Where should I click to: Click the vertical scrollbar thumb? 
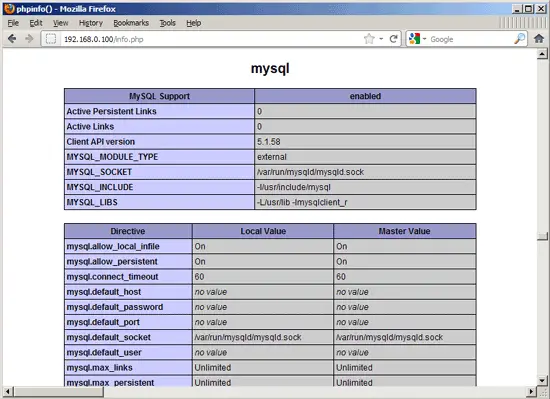pos(542,236)
